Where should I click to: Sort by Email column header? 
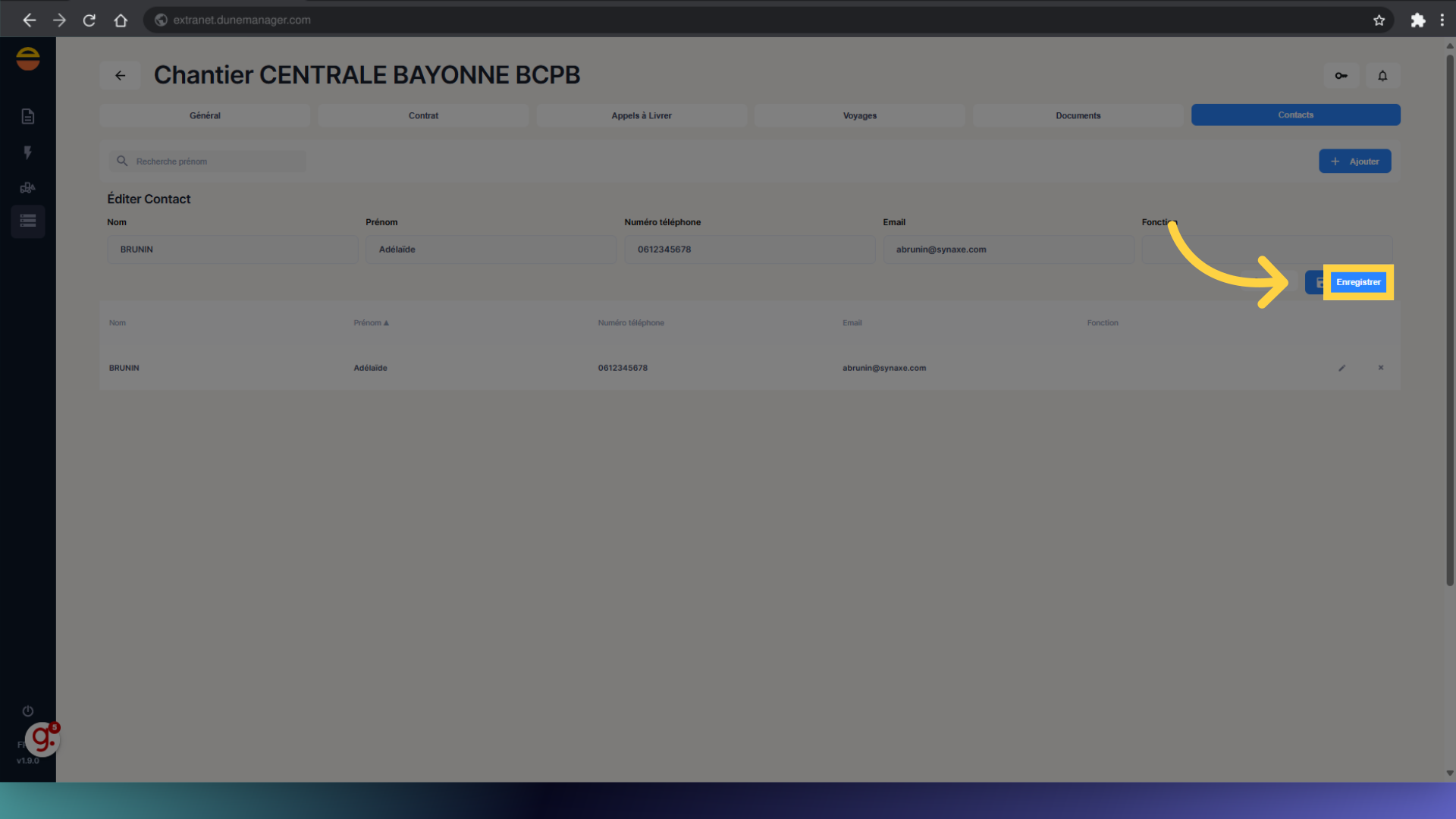click(852, 323)
